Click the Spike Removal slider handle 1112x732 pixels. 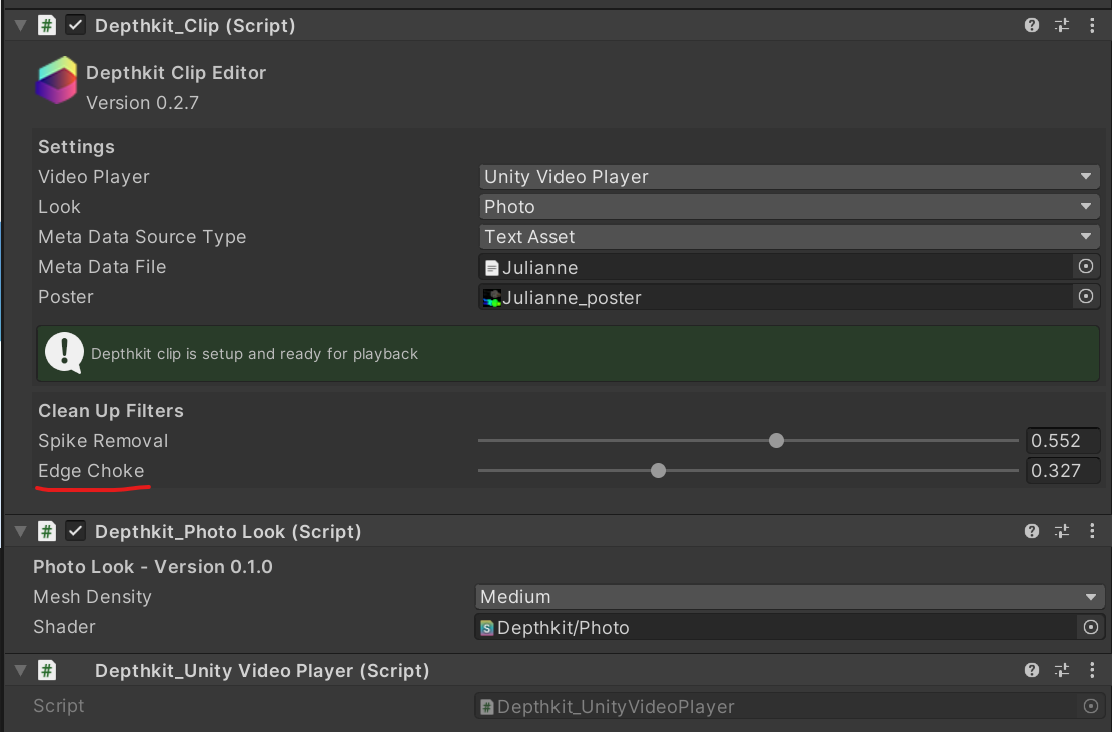click(776, 441)
